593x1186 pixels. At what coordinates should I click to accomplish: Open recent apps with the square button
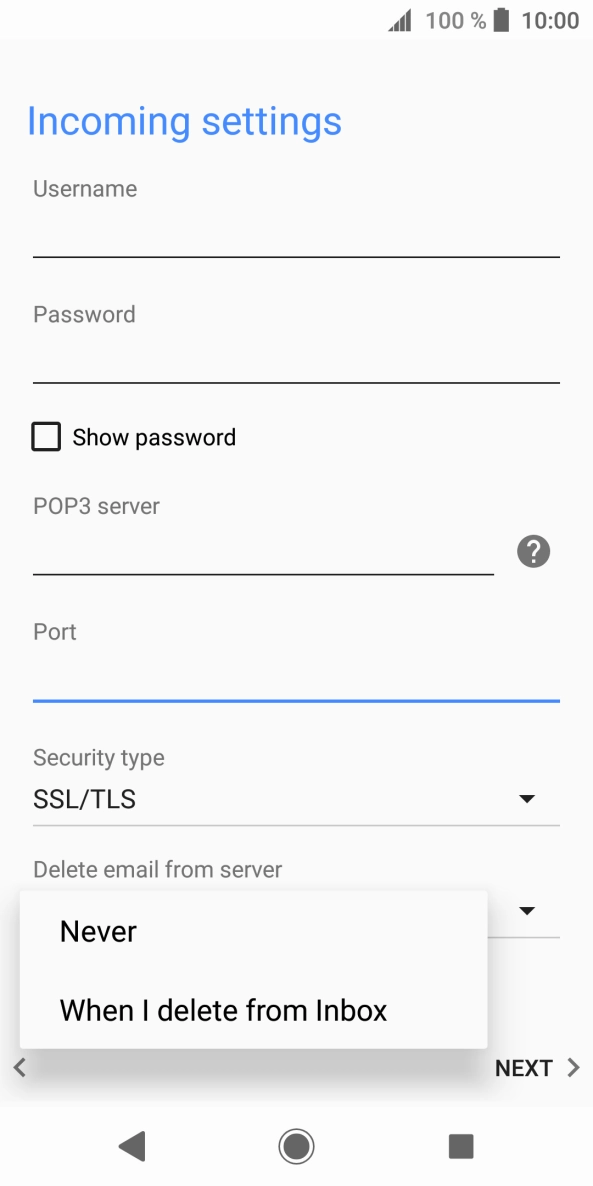[x=461, y=1146]
